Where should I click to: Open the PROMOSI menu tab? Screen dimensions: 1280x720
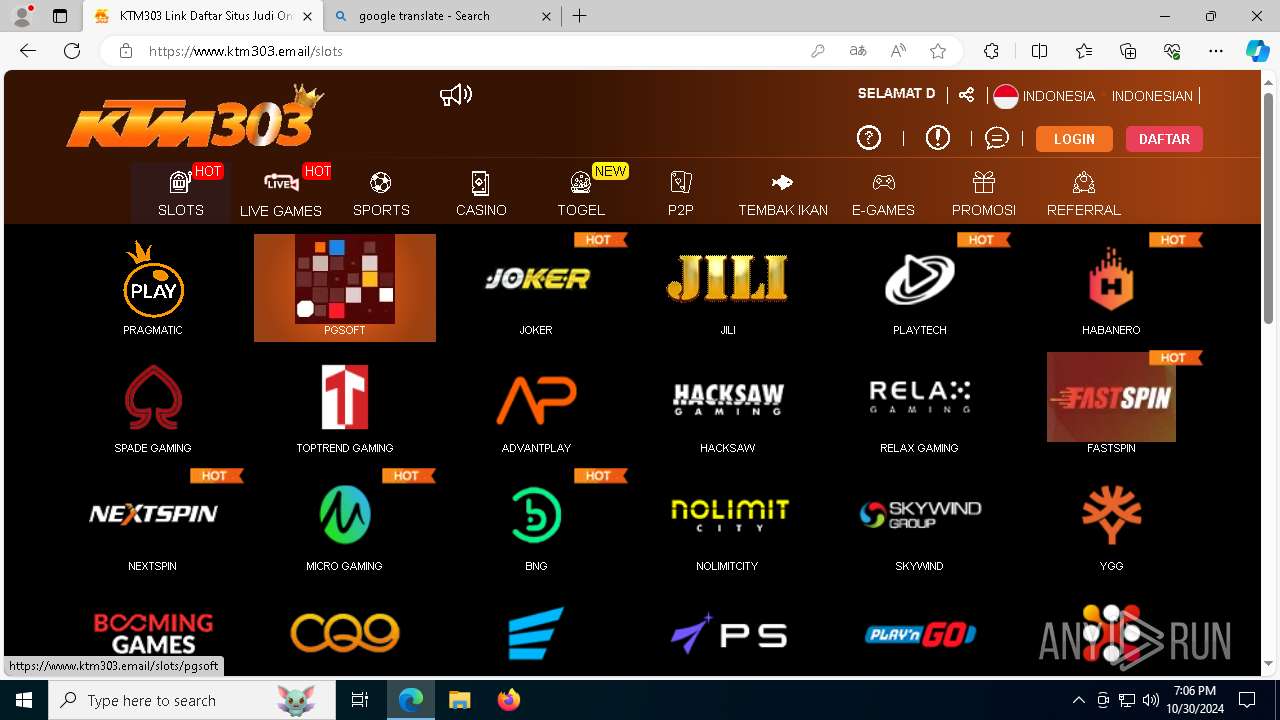point(984,193)
